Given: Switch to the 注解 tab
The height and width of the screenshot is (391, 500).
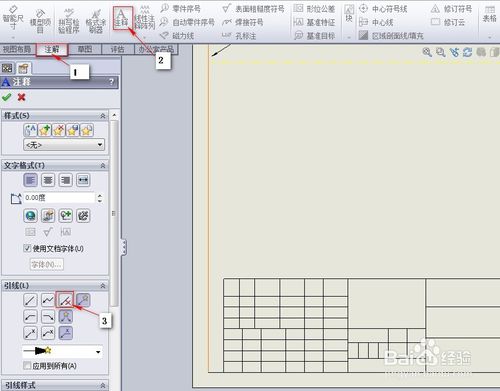Looking at the screenshot, I should pyautogui.click(x=52, y=50).
